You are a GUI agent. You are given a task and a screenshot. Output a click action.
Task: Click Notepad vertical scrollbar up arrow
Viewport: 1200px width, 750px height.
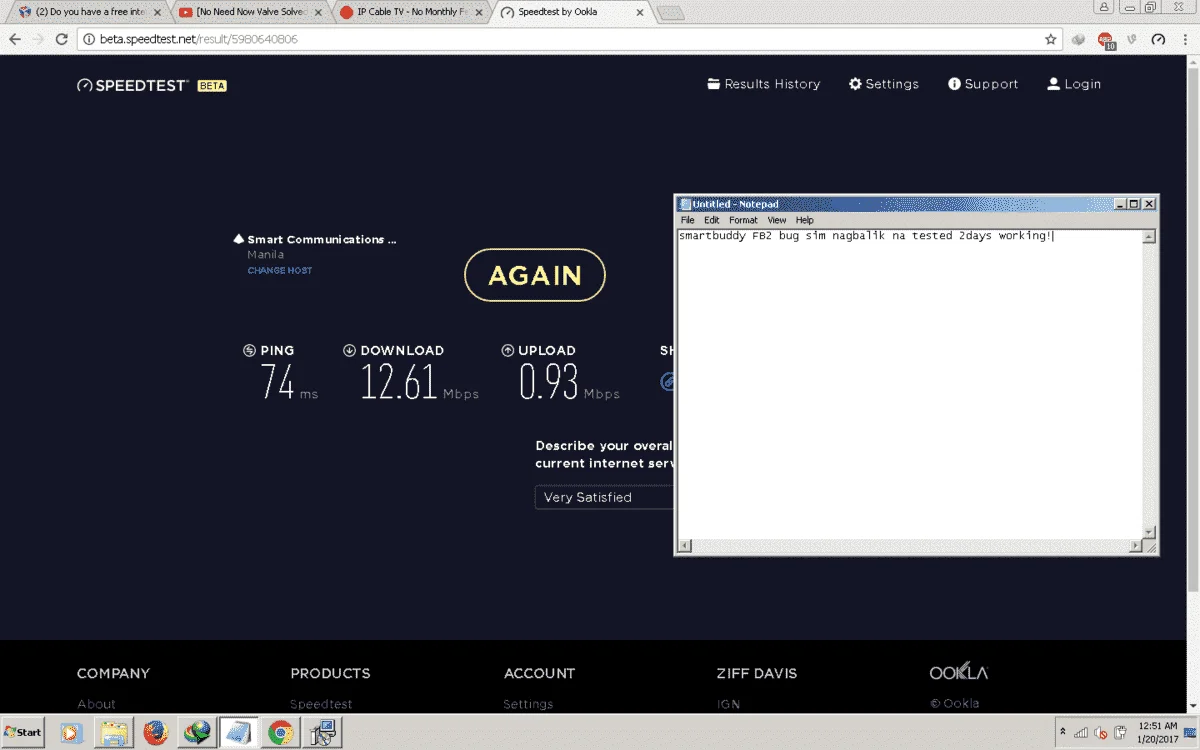(1149, 237)
